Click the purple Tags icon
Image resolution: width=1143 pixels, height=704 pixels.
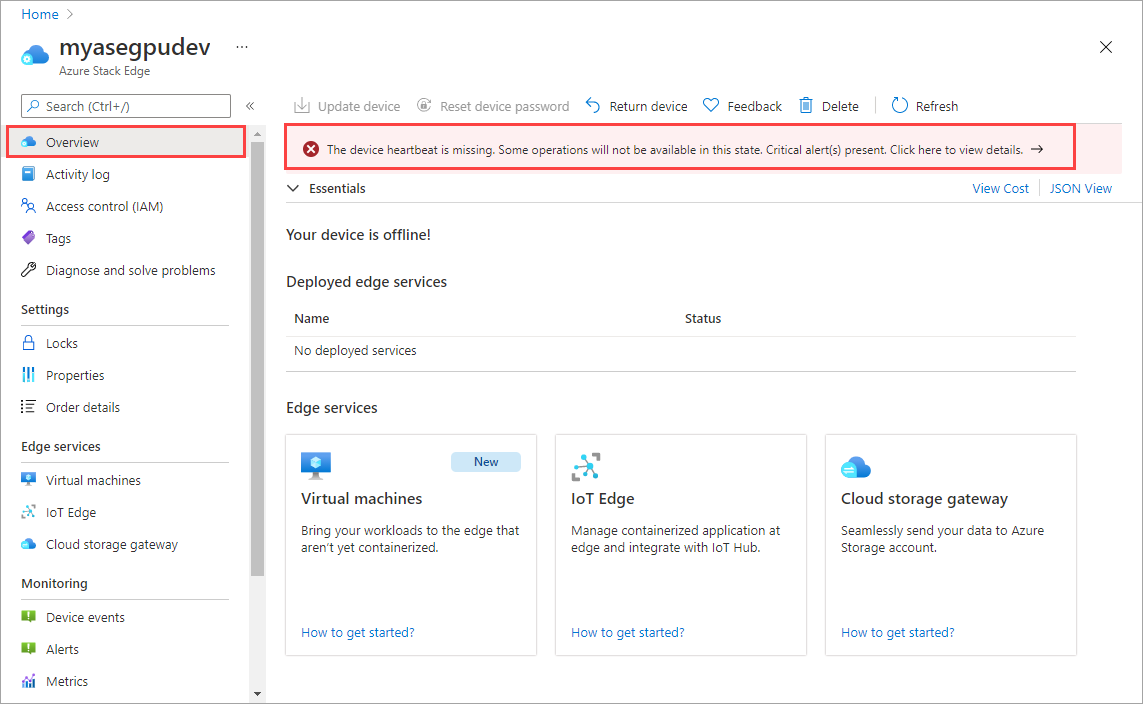click(28, 238)
